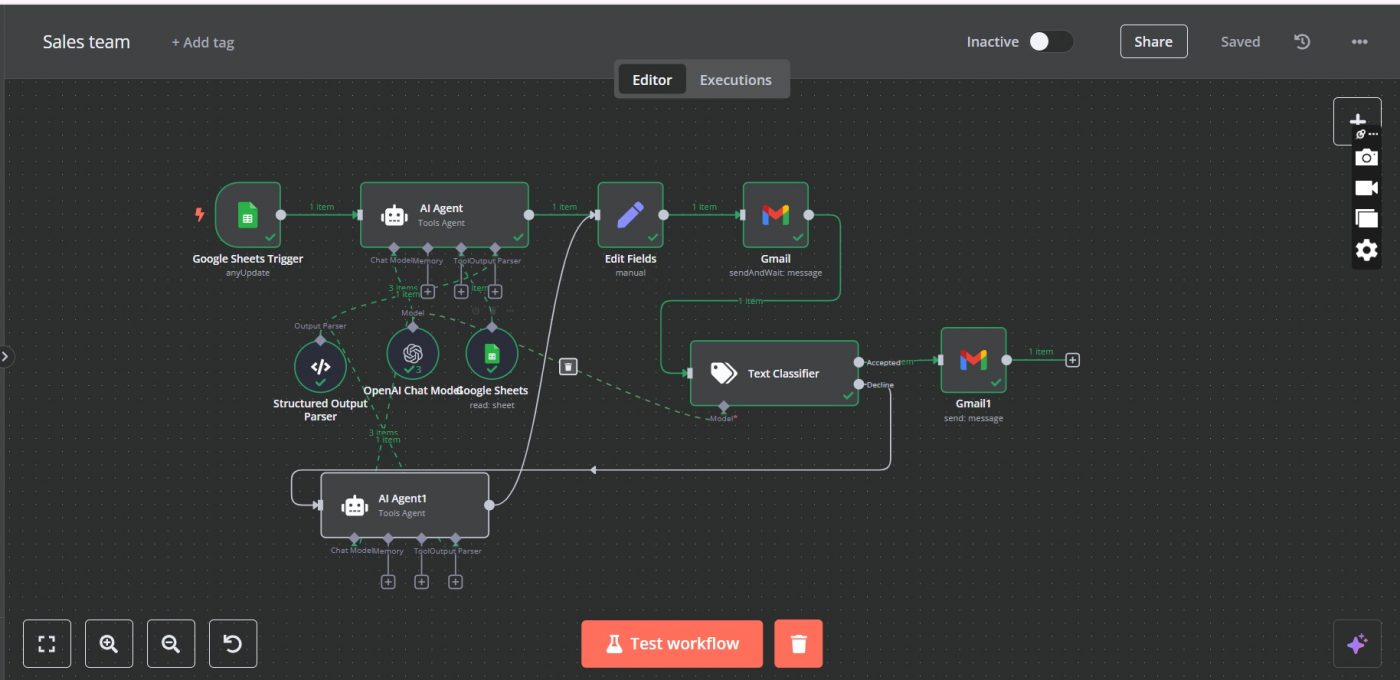Click the sendAndWait: message label
Image resolution: width=1400 pixels, height=680 pixels.
pyautogui.click(x=776, y=273)
